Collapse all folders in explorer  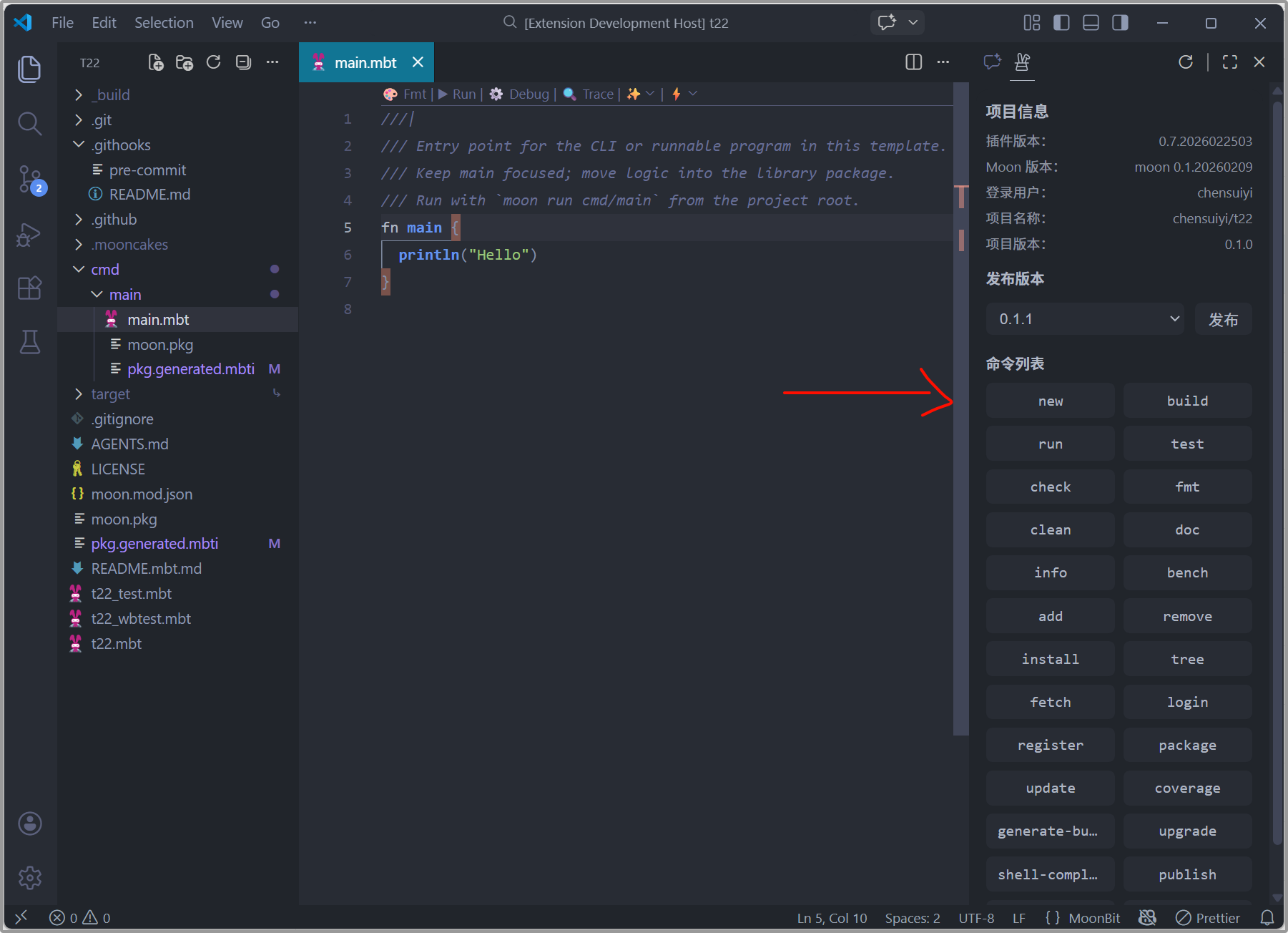point(243,63)
